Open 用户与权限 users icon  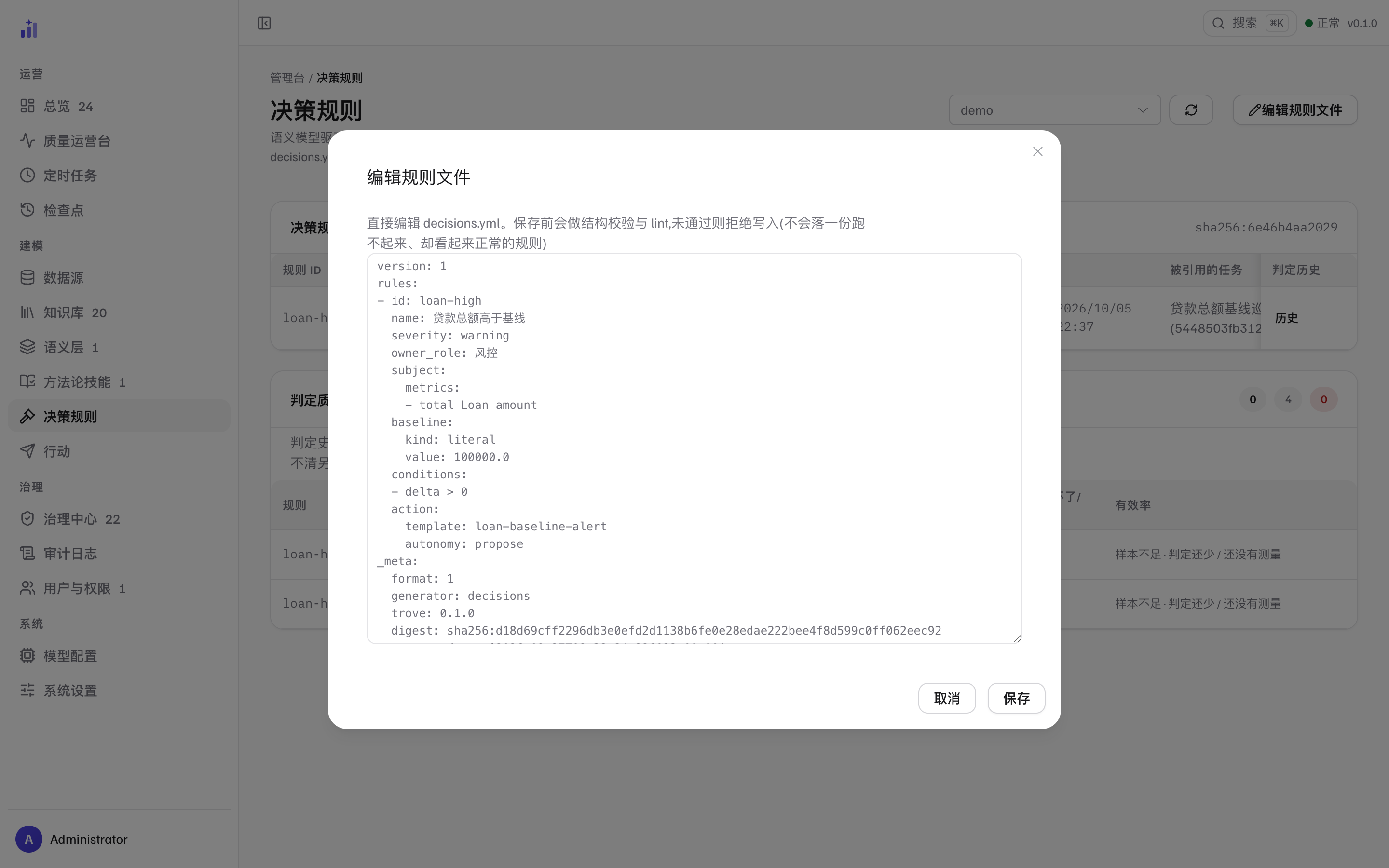pos(27,588)
